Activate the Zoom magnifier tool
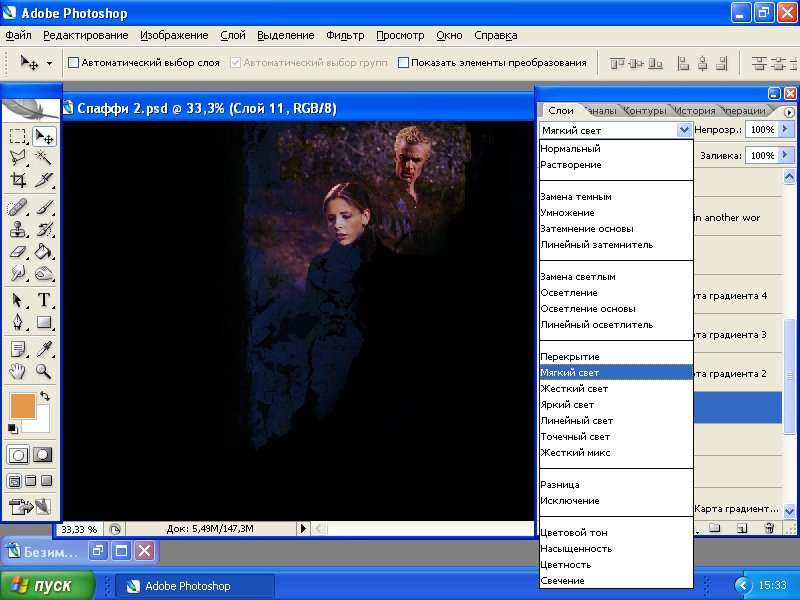800x600 pixels. (x=44, y=371)
